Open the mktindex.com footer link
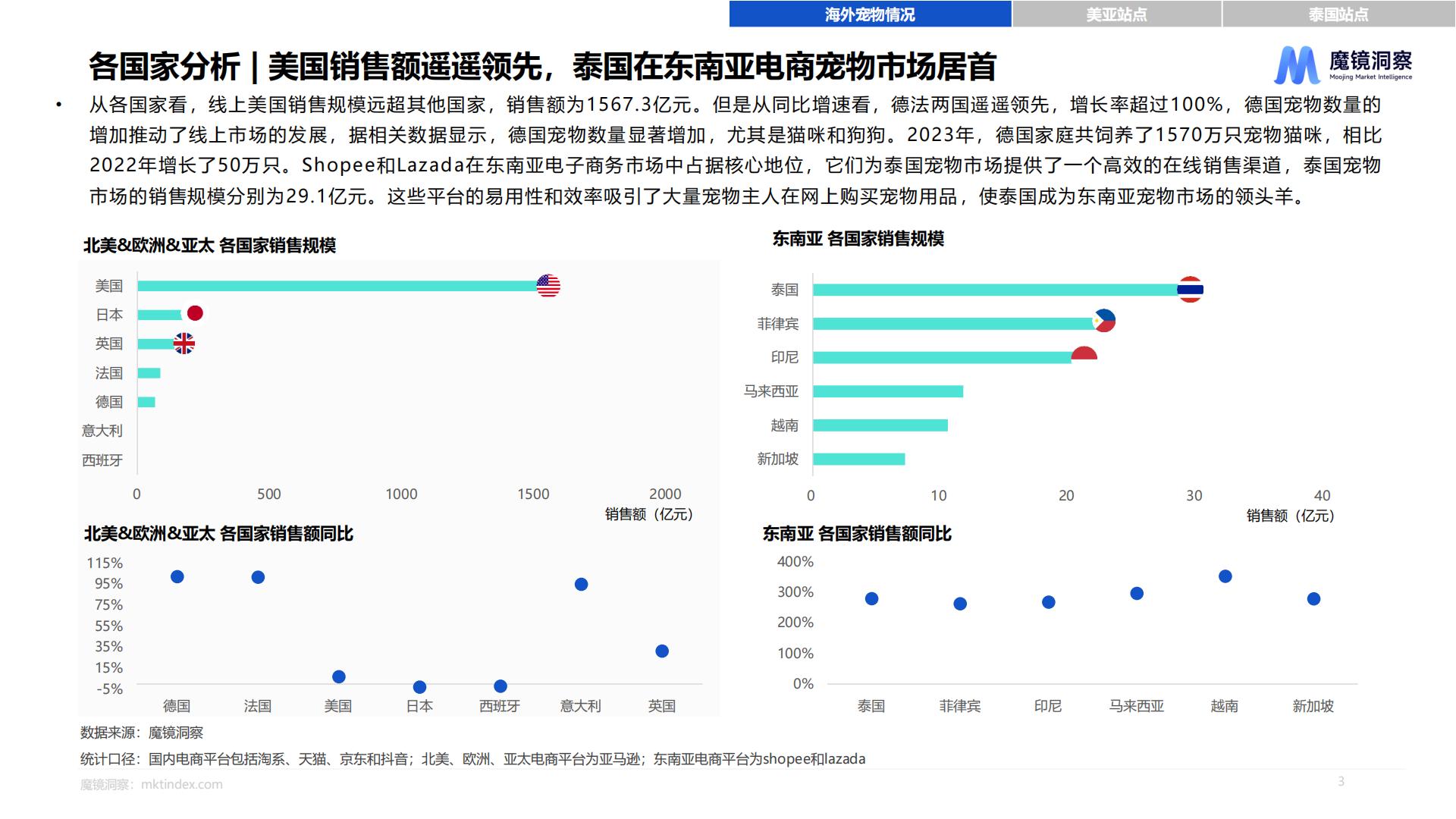Image resolution: width=1456 pixels, height=819 pixels. point(182,785)
